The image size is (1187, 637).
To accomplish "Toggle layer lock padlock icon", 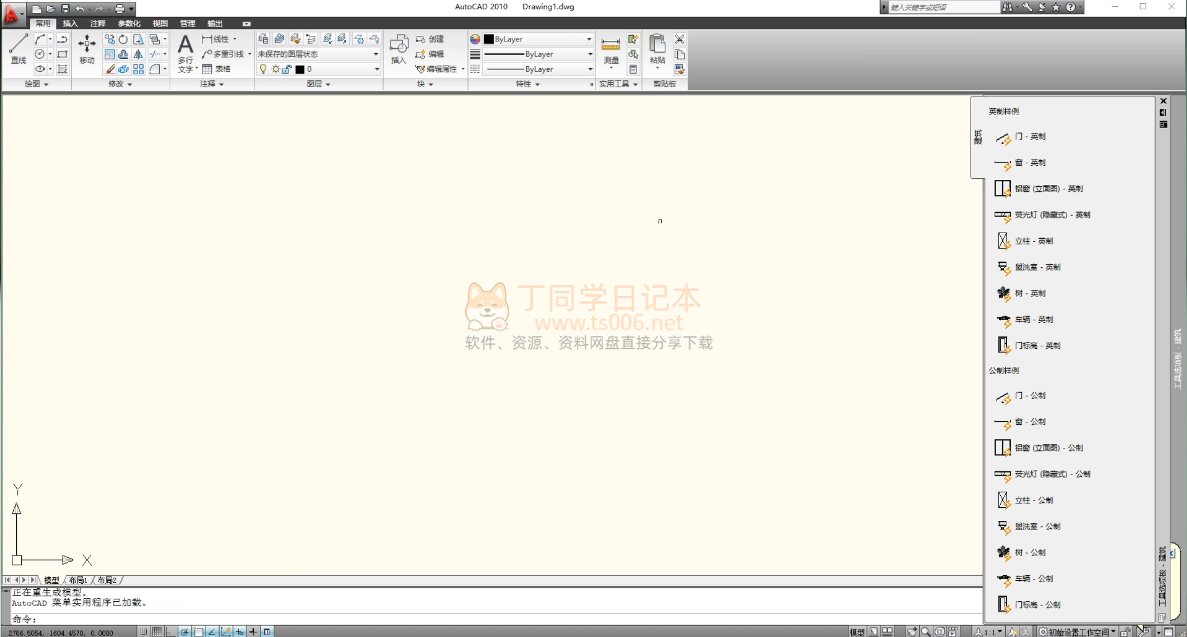I will point(287,69).
